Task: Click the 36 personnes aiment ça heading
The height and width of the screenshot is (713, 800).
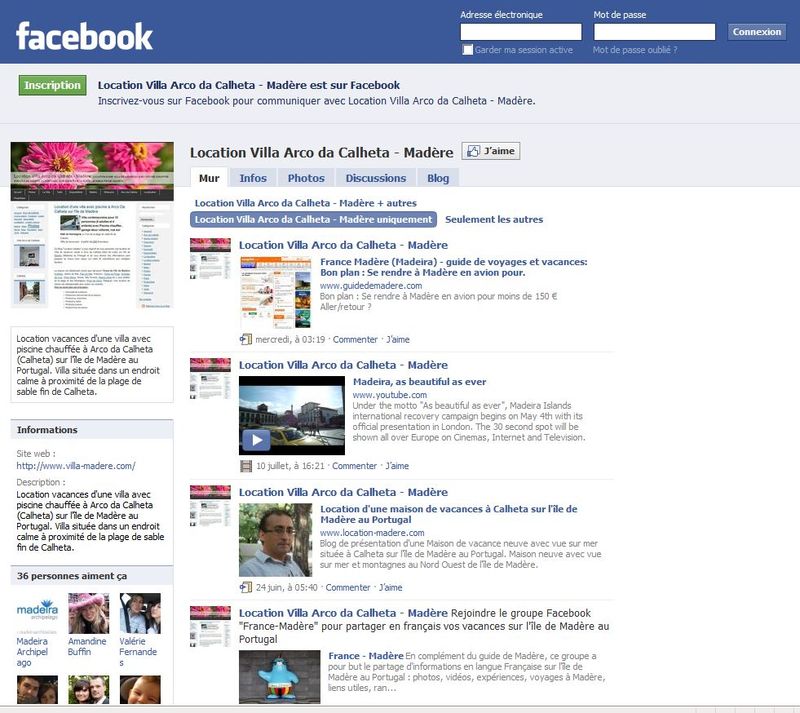Action: point(72,576)
